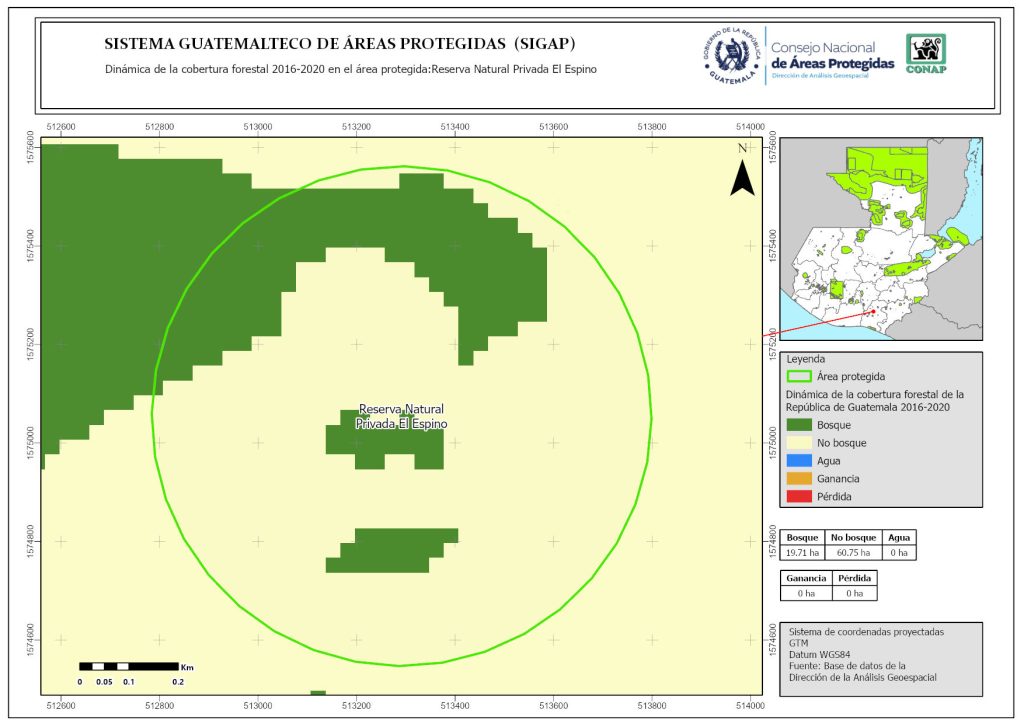Click the 19.71 ha Bosque table cell
The height and width of the screenshot is (724, 1024).
802,552
